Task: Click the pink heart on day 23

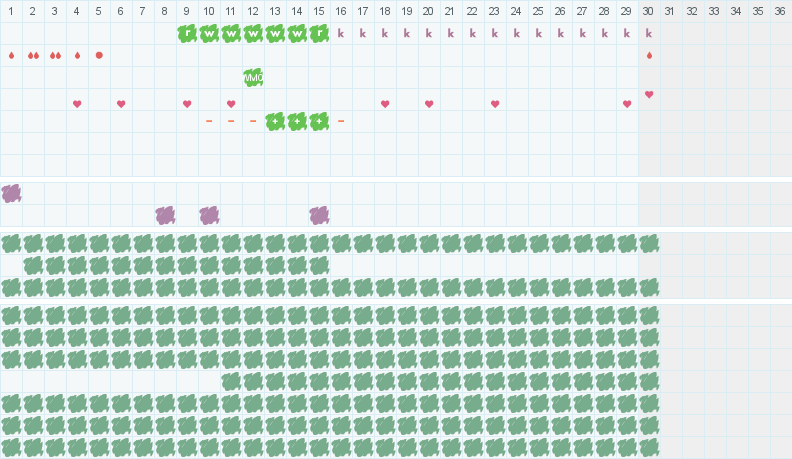Action: 495,104
